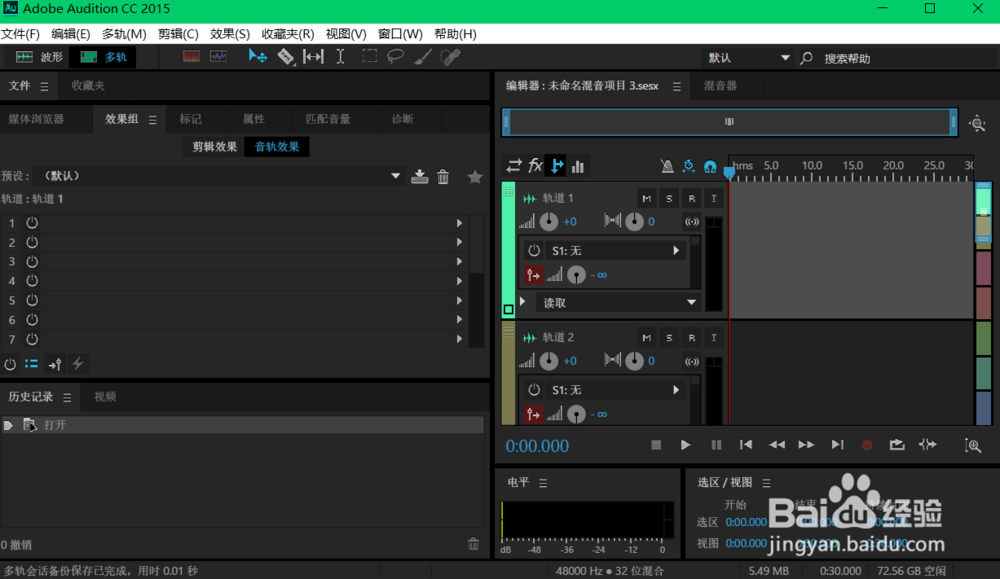Select the Razor cut tool
Viewport: 1000px width, 579px height.
(x=286, y=57)
